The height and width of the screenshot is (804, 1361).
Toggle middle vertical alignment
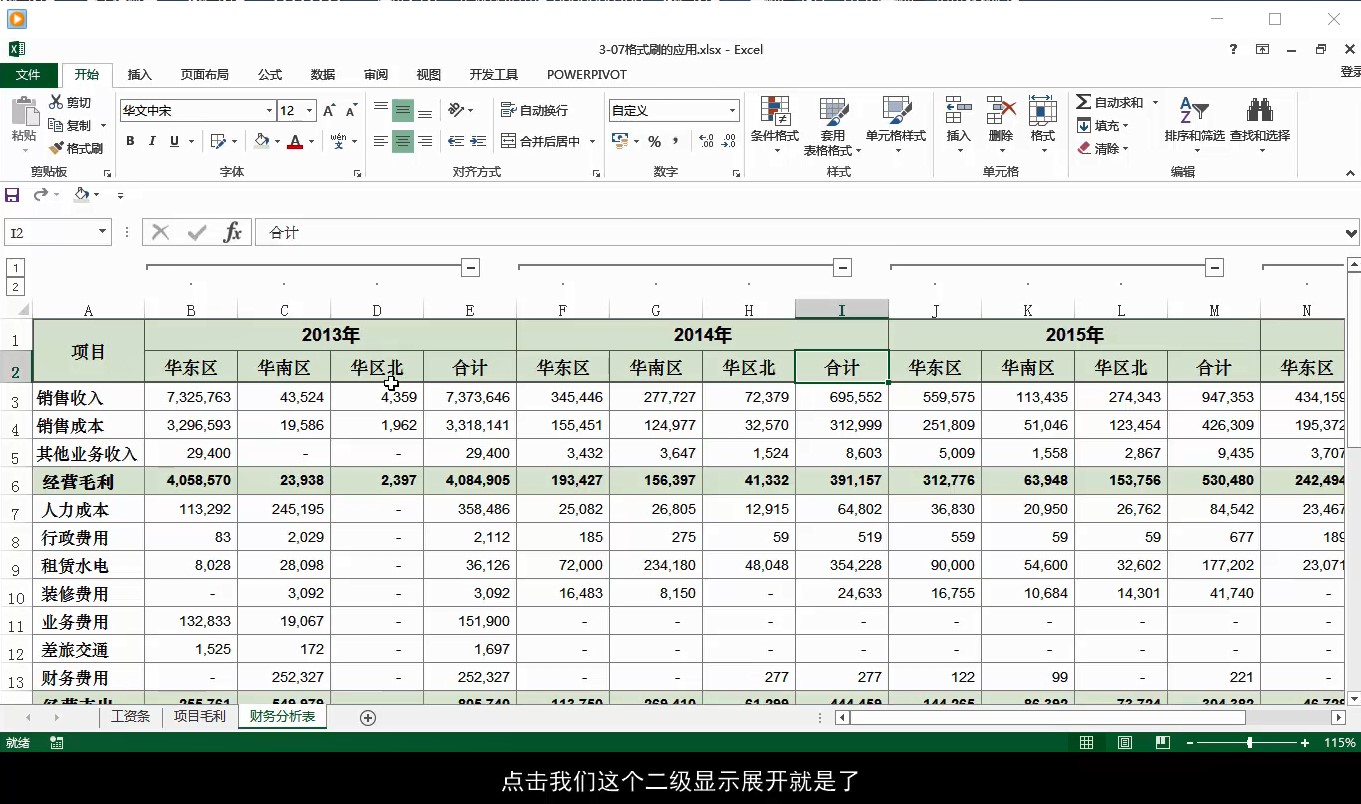(x=403, y=110)
